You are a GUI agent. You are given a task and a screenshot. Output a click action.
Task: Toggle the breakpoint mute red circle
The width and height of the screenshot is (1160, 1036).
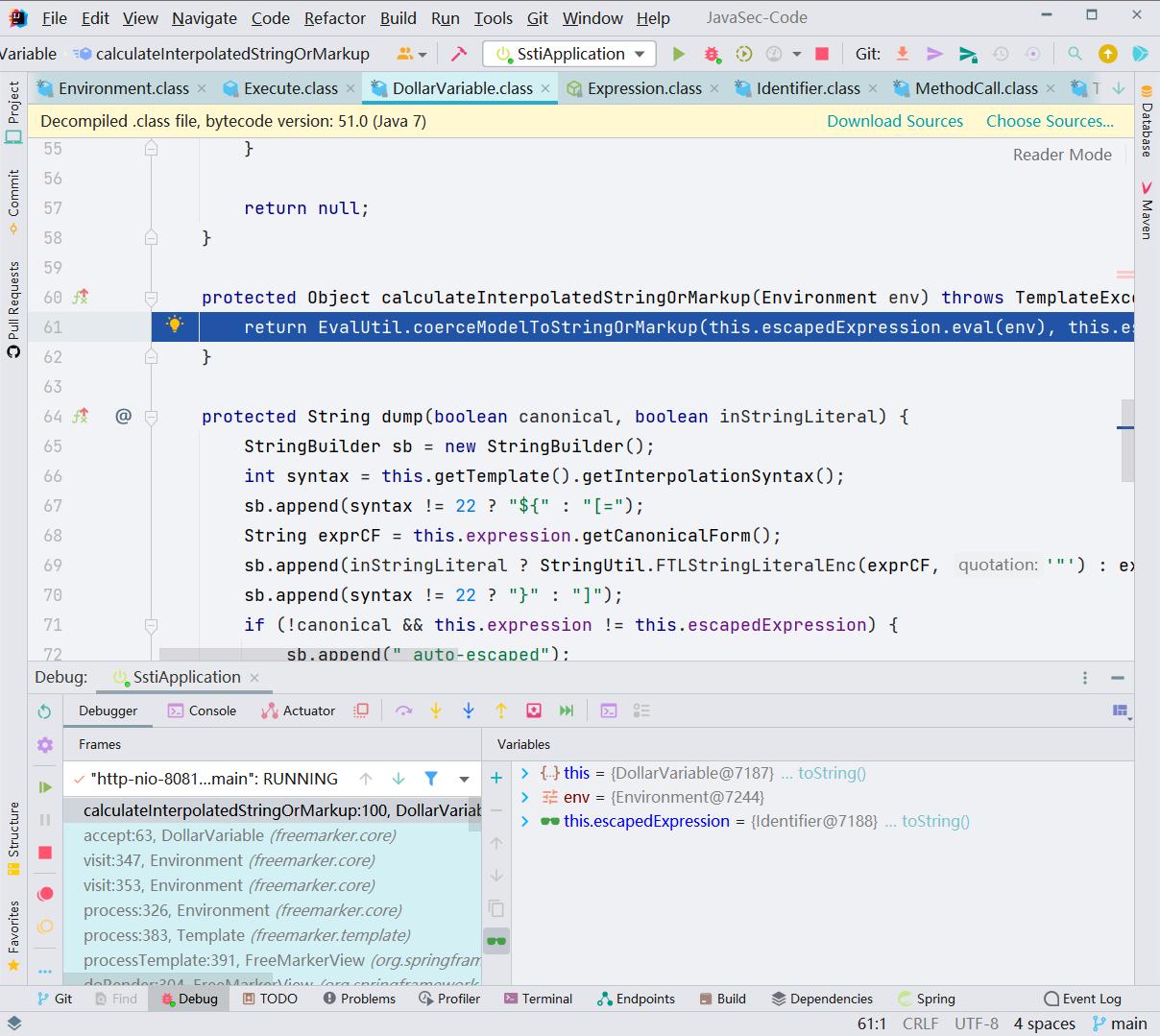[x=44, y=893]
